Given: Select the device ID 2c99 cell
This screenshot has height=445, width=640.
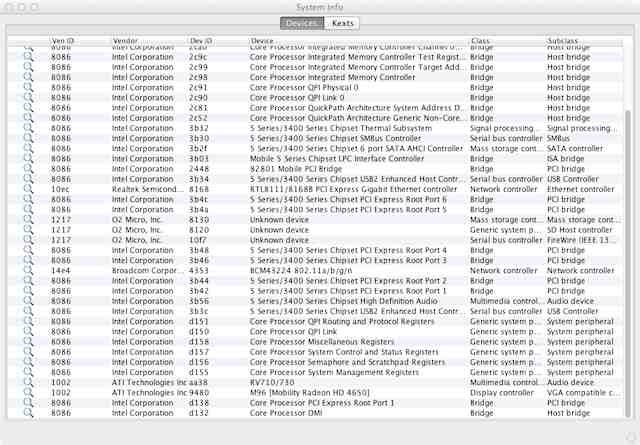Looking at the screenshot, I should pos(198,67).
